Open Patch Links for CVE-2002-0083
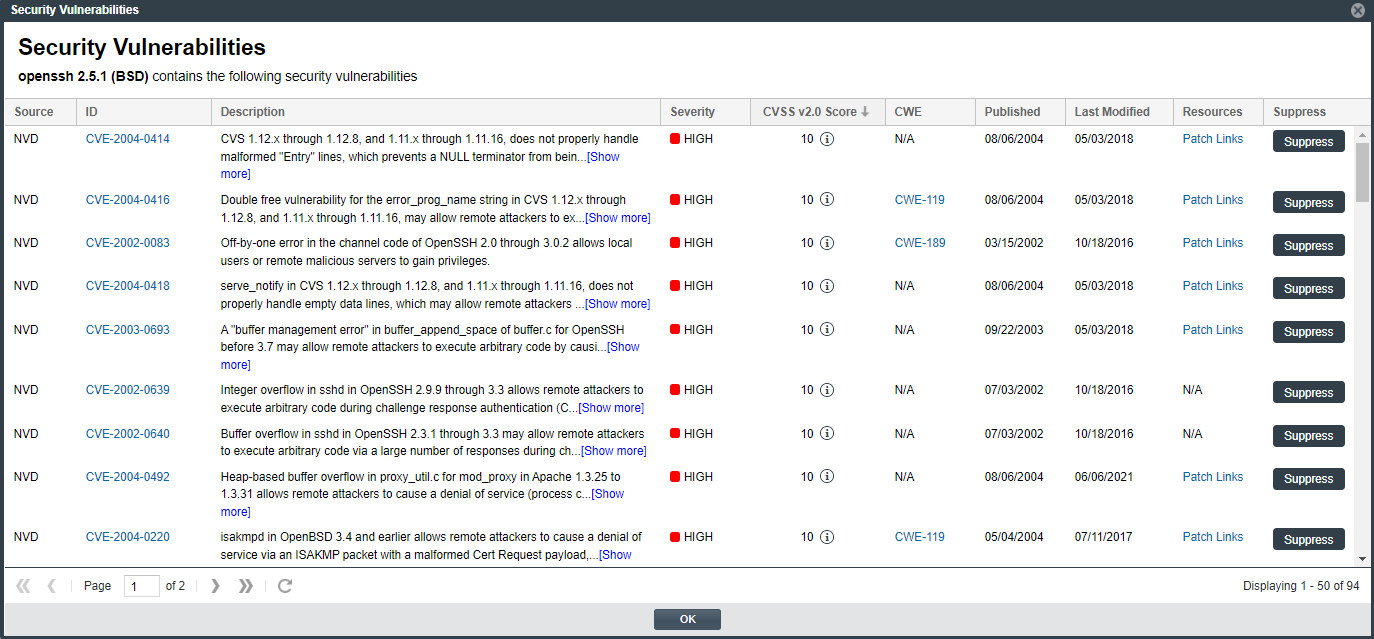The width and height of the screenshot is (1374, 639). (1213, 243)
